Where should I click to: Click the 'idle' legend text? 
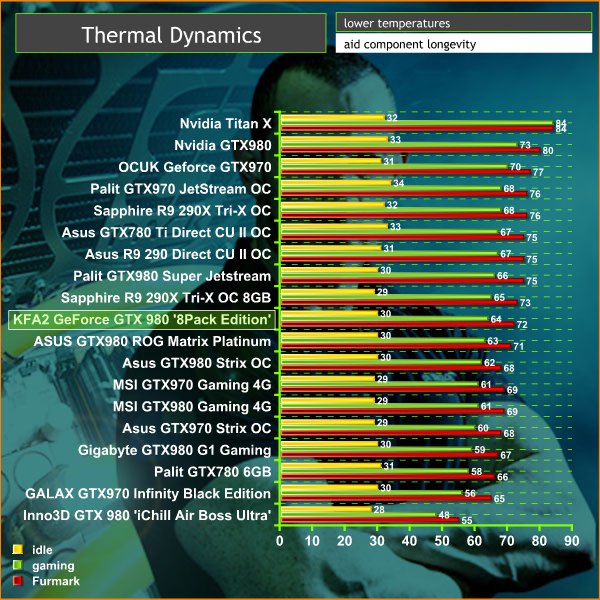(42, 550)
